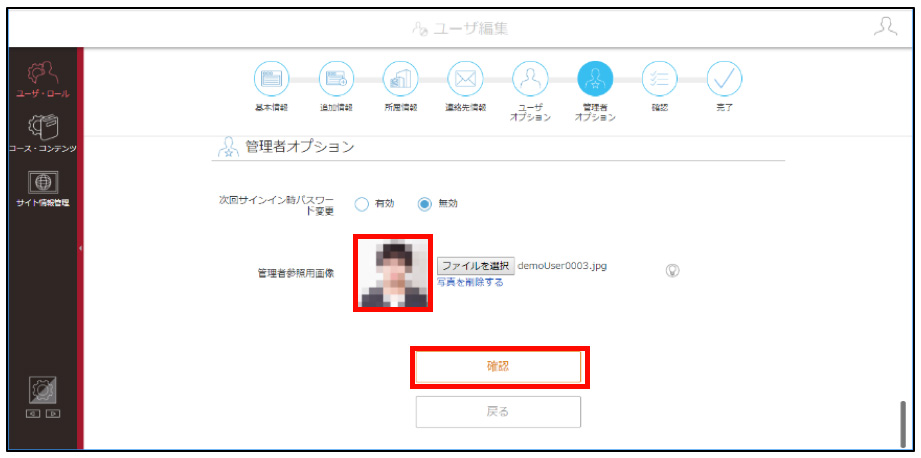This screenshot has width=921, height=458.
Task: Jump to the 完了 checkmark step
Action: pos(724,78)
